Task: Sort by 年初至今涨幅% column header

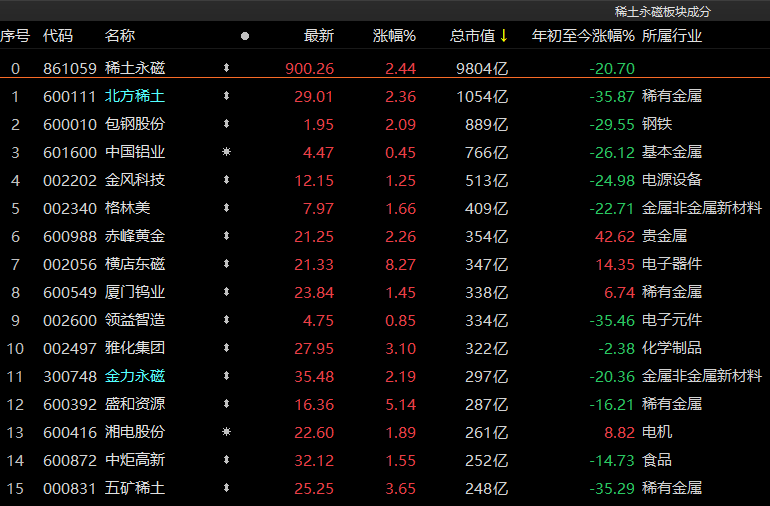Action: coord(583,35)
